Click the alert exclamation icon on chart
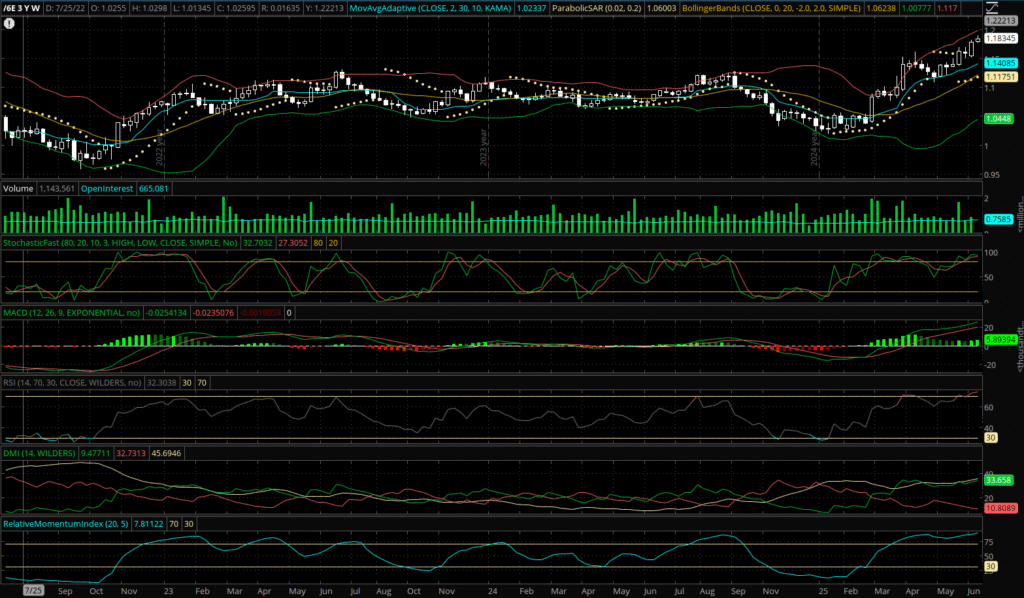 pos(9,24)
